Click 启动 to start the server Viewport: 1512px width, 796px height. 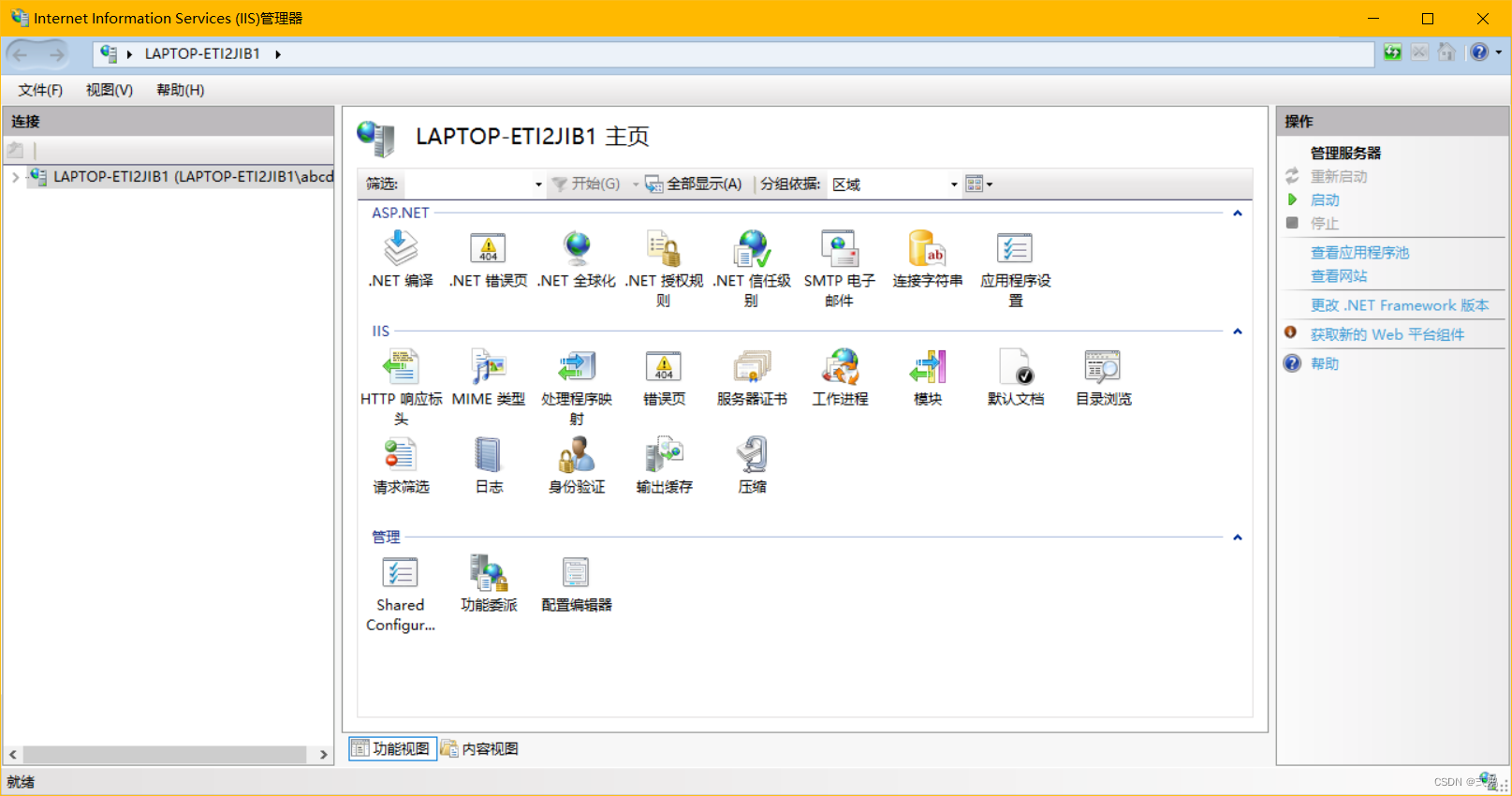(1325, 200)
